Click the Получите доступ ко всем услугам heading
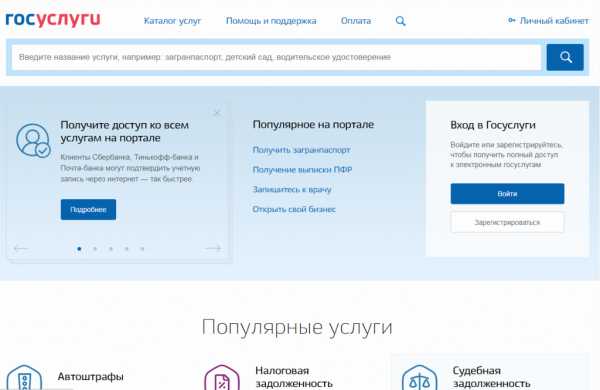 [x=124, y=131]
